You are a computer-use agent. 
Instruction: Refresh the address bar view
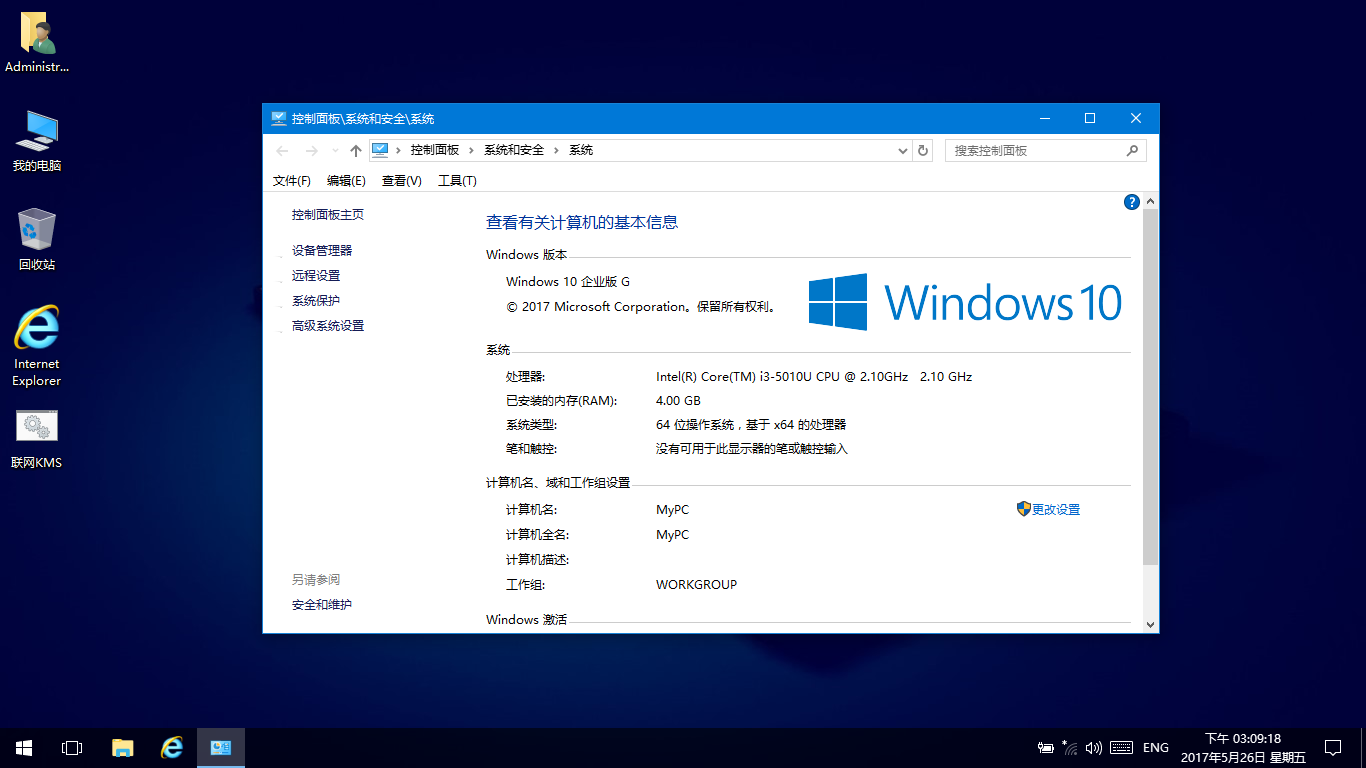(x=923, y=150)
